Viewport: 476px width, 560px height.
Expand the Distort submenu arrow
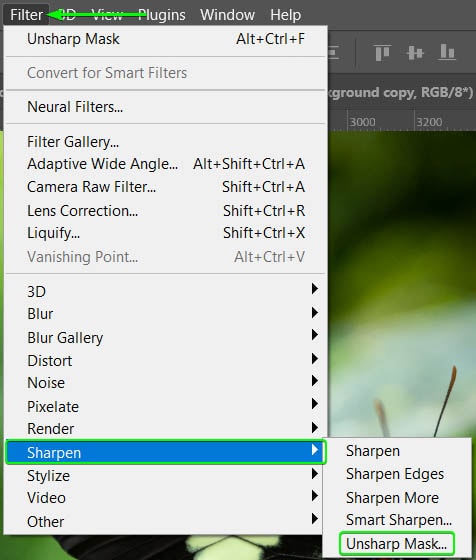[314, 358]
